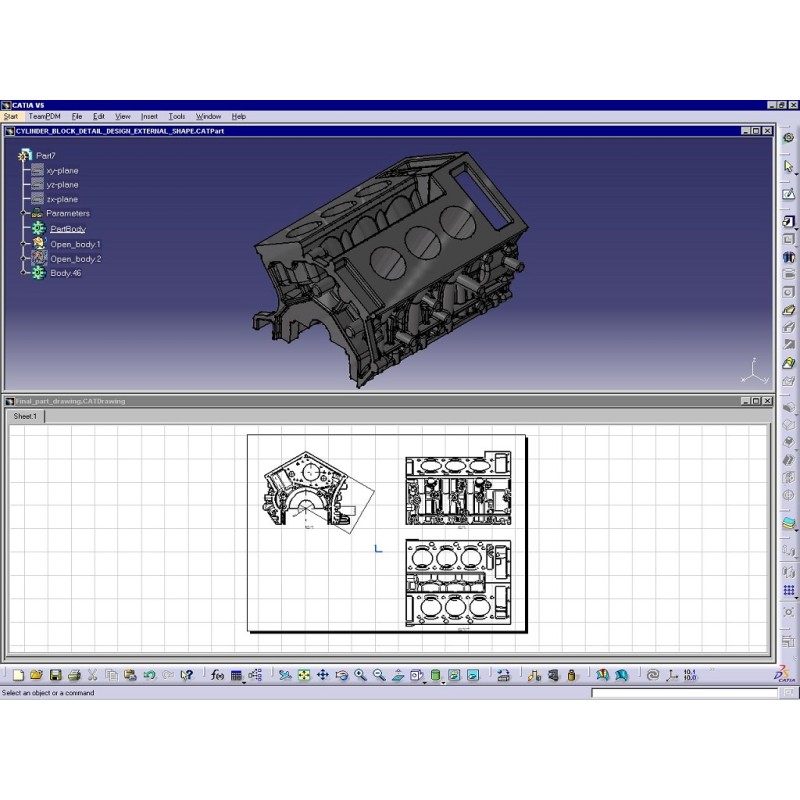Click the Pad tool in right toolbar

[788, 221]
